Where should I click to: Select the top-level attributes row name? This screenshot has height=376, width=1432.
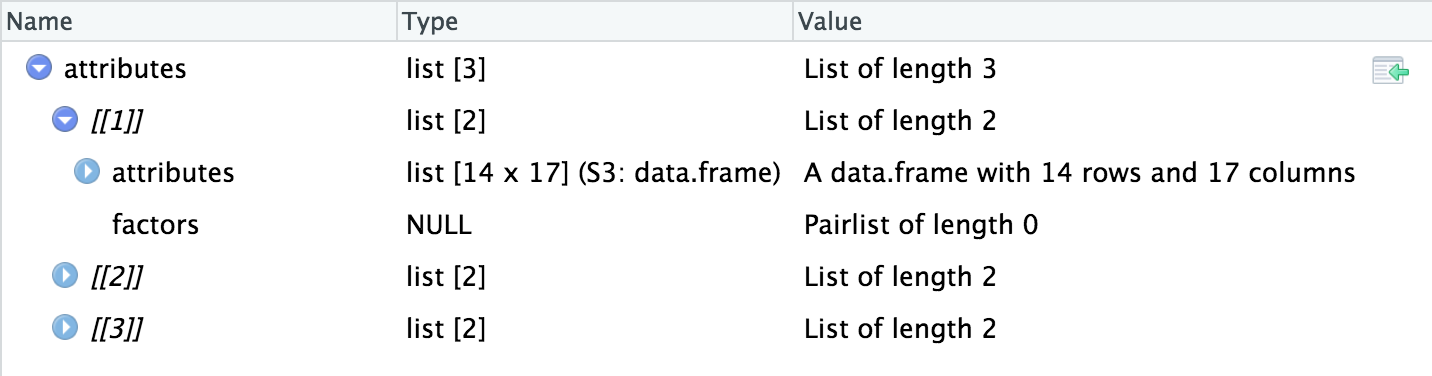click(x=125, y=69)
